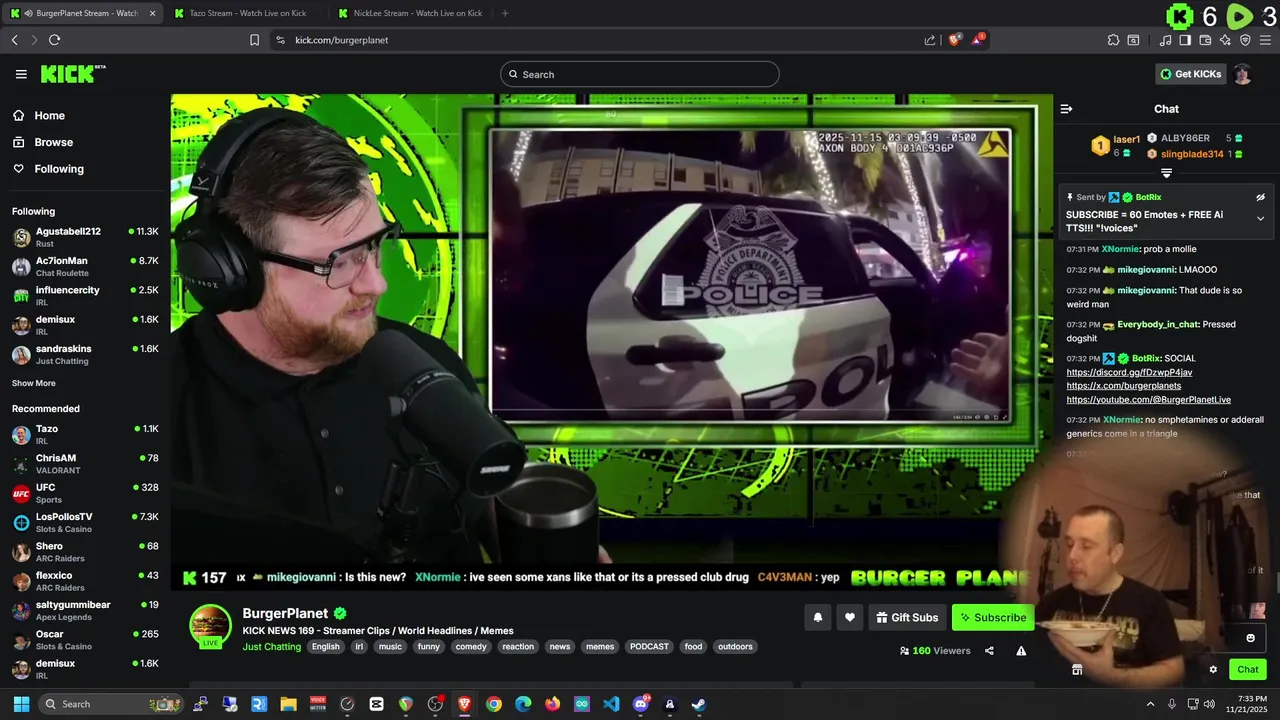
Task: Open Agustabell212 followed channel
Action: [x=85, y=237]
